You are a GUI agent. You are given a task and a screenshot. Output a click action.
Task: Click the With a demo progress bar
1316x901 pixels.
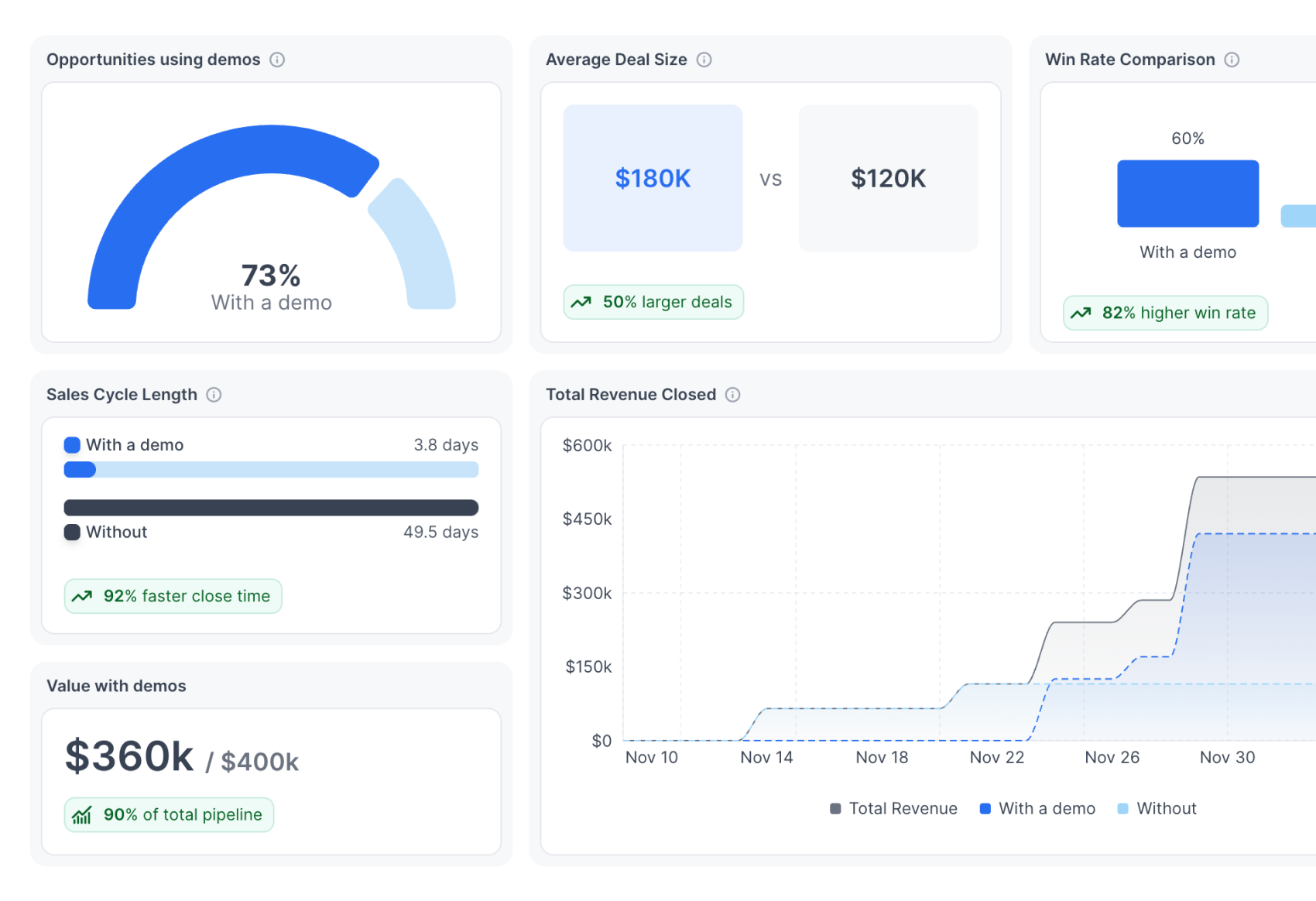[x=271, y=470]
